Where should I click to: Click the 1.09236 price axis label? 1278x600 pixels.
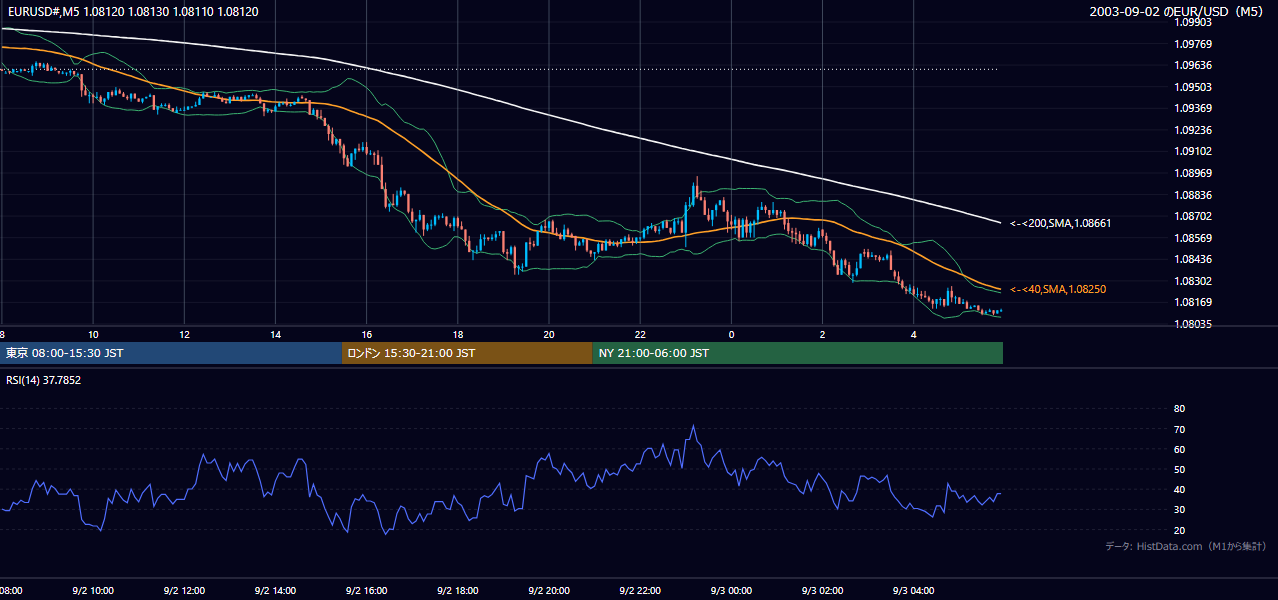pyautogui.click(x=1193, y=130)
